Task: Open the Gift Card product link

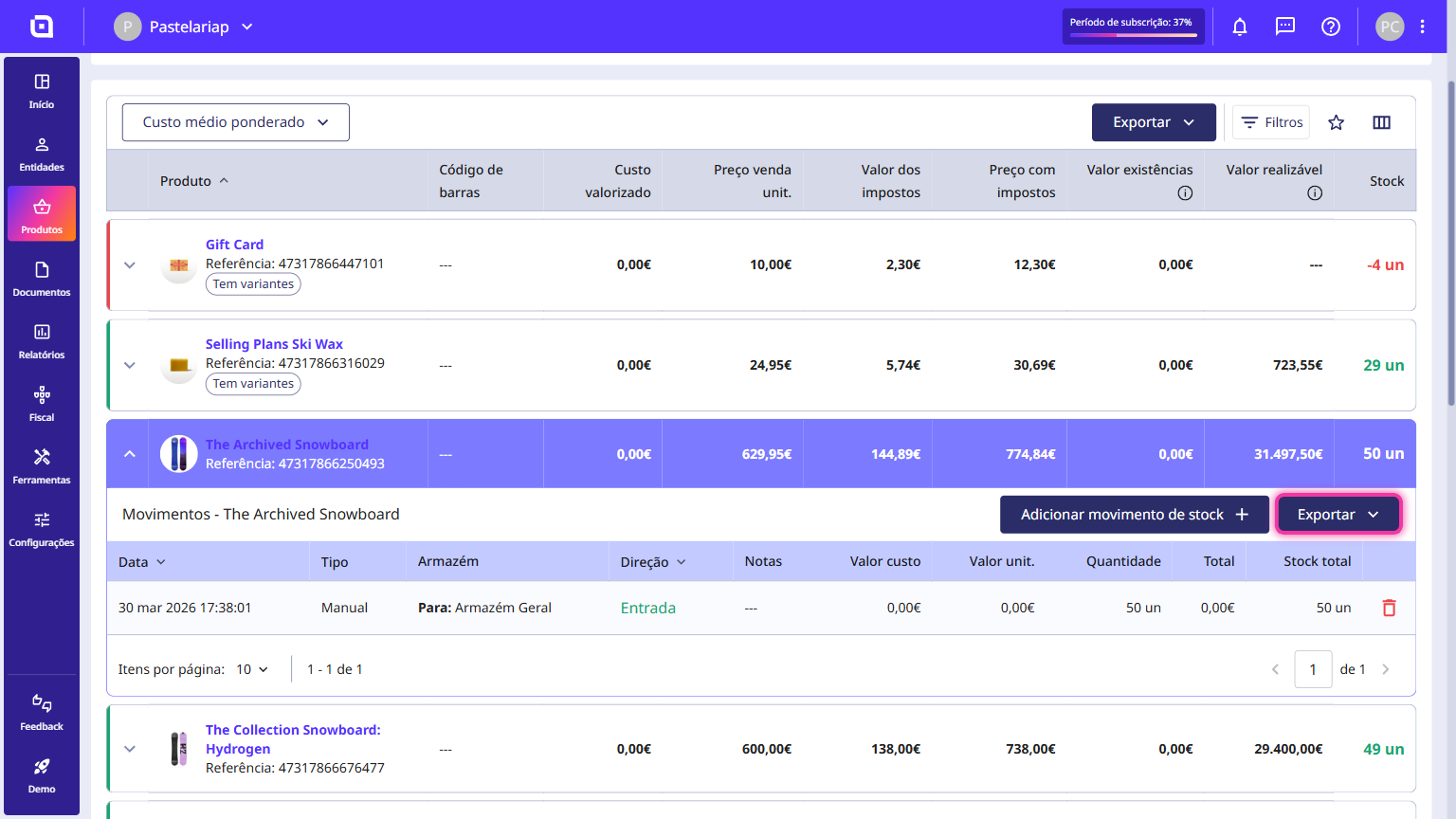Action: pyautogui.click(x=234, y=245)
